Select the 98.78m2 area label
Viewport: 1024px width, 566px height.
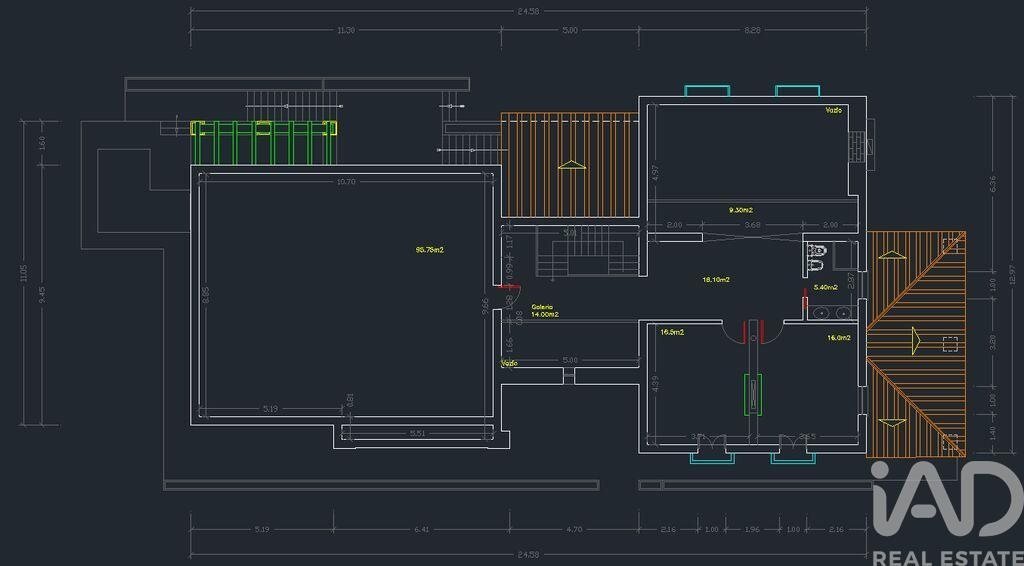(x=429, y=249)
